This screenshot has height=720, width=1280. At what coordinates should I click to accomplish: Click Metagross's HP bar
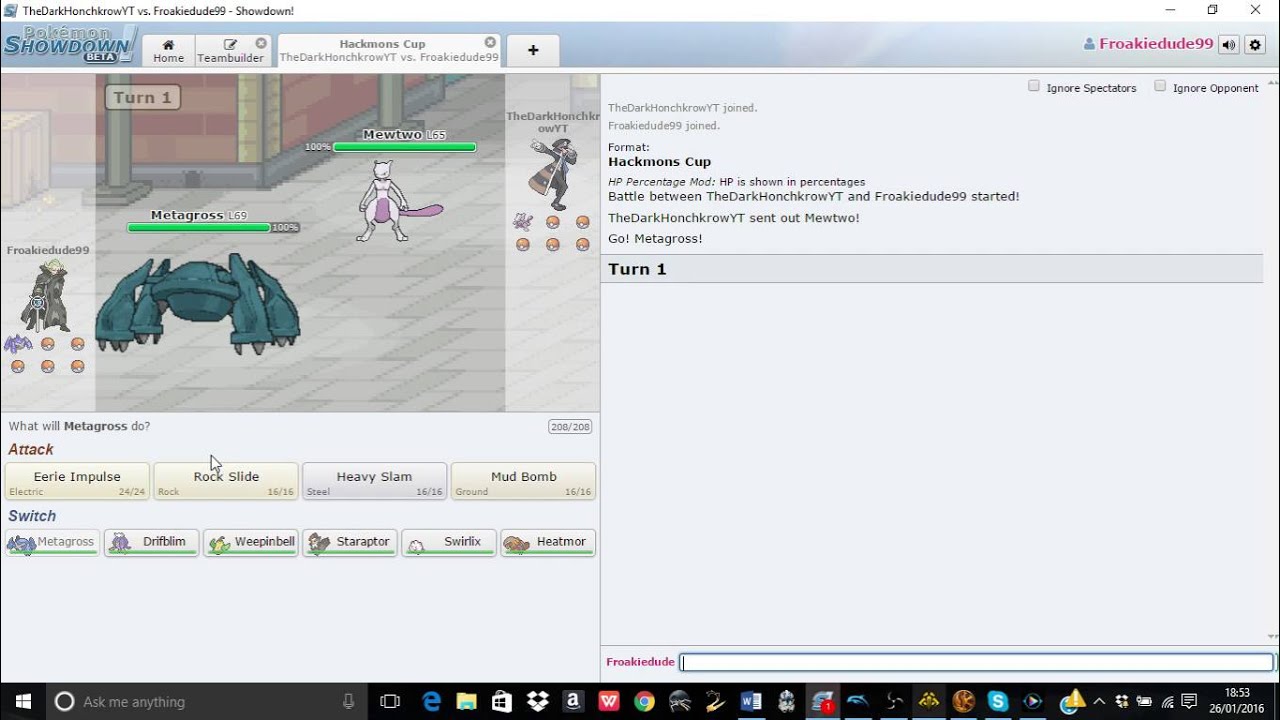[x=199, y=228]
